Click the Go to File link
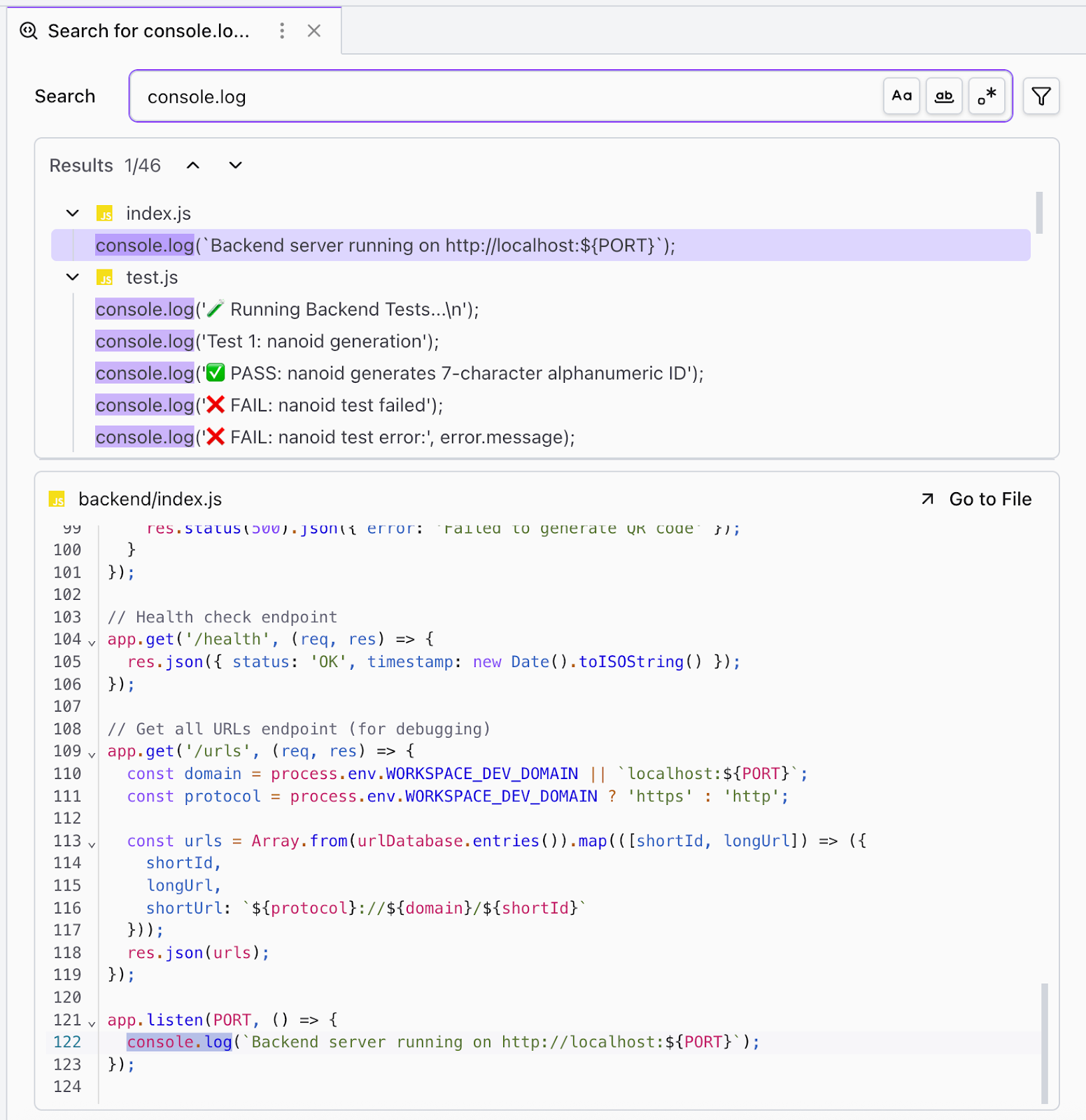This screenshot has width=1086, height=1120. (989, 499)
